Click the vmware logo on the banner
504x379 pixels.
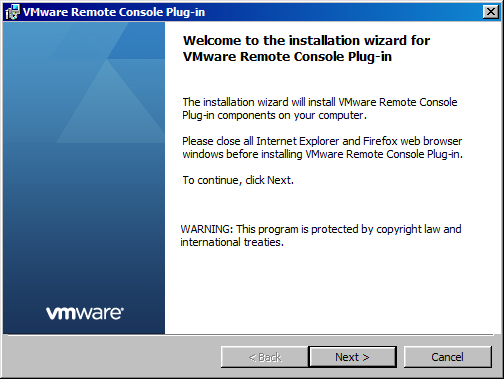click(85, 313)
